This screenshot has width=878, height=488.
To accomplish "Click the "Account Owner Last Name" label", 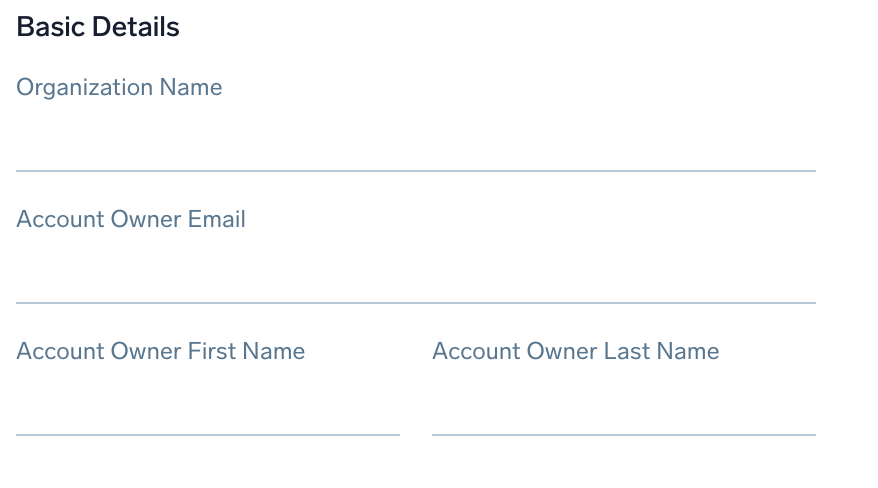I will coord(575,352).
